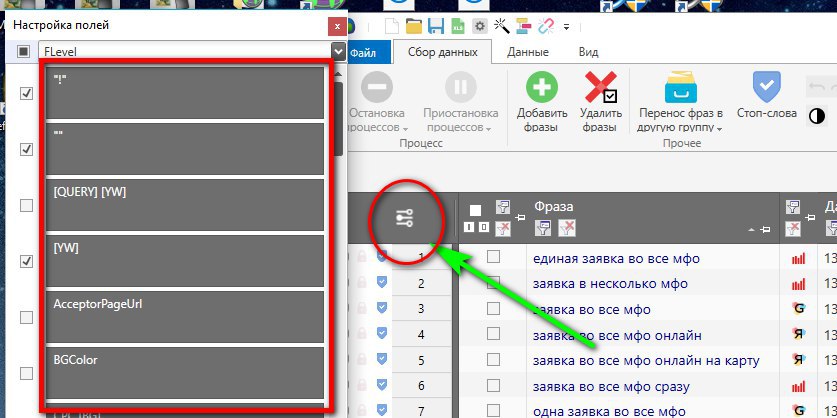Image resolution: width=837 pixels, height=418 pixels.
Task: Click the Добавить фразы green plus
Action: (542, 88)
